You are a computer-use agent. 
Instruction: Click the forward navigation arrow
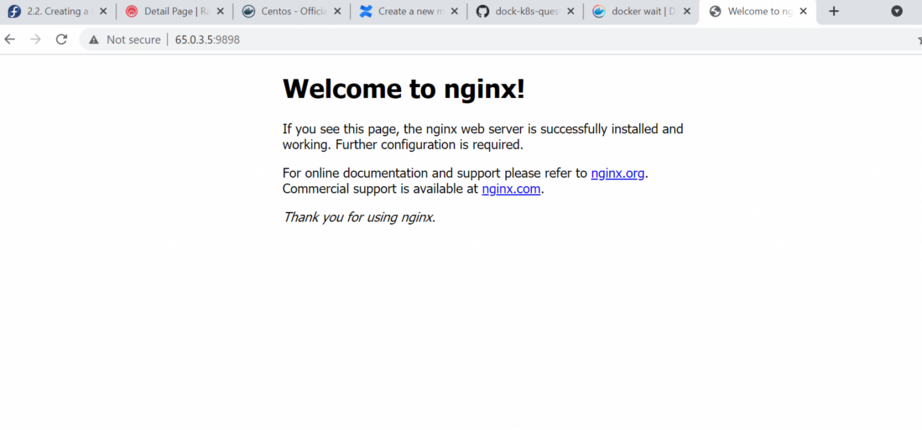[x=36, y=39]
